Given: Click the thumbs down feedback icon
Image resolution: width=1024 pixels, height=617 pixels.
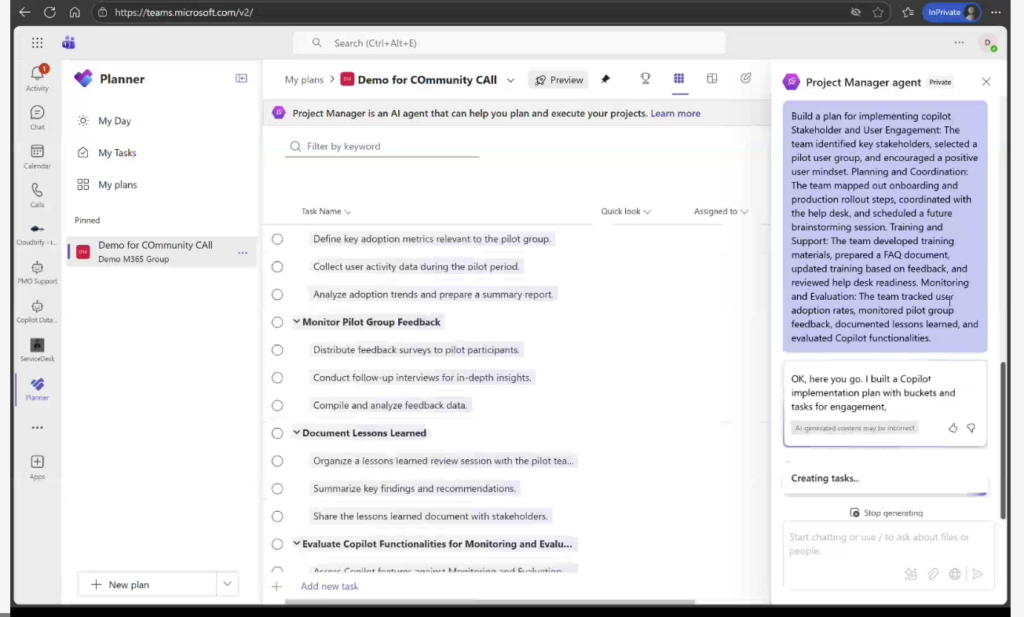Looking at the screenshot, I should pyautogui.click(x=971, y=428).
